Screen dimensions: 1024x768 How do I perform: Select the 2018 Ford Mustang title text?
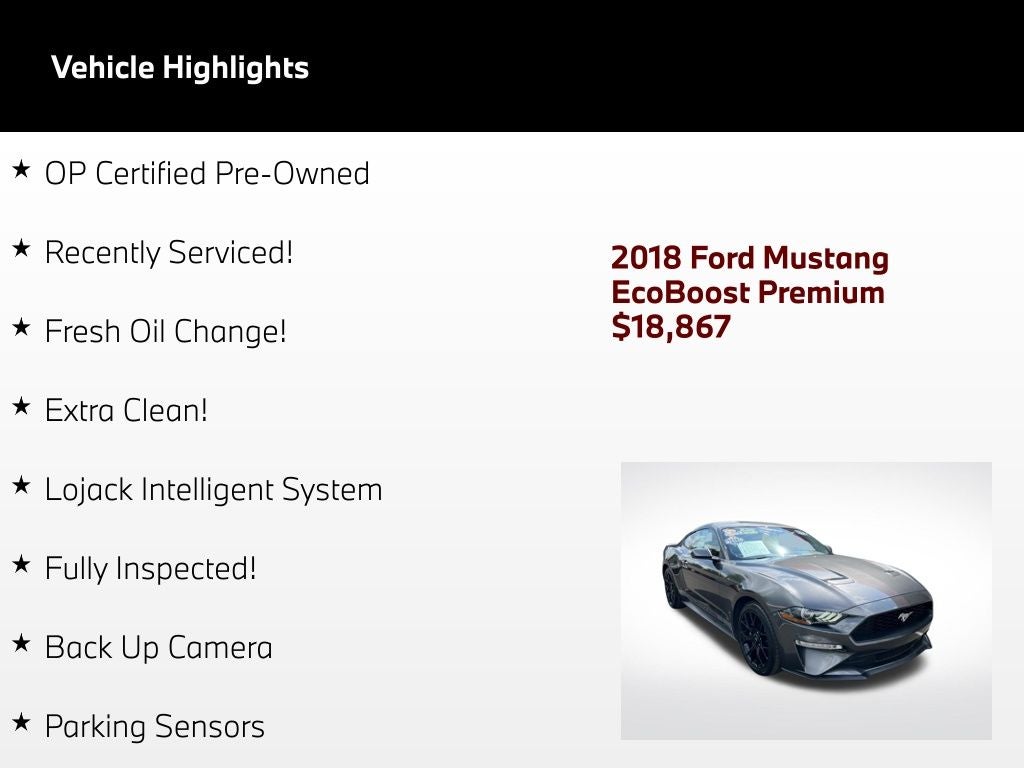pos(749,258)
